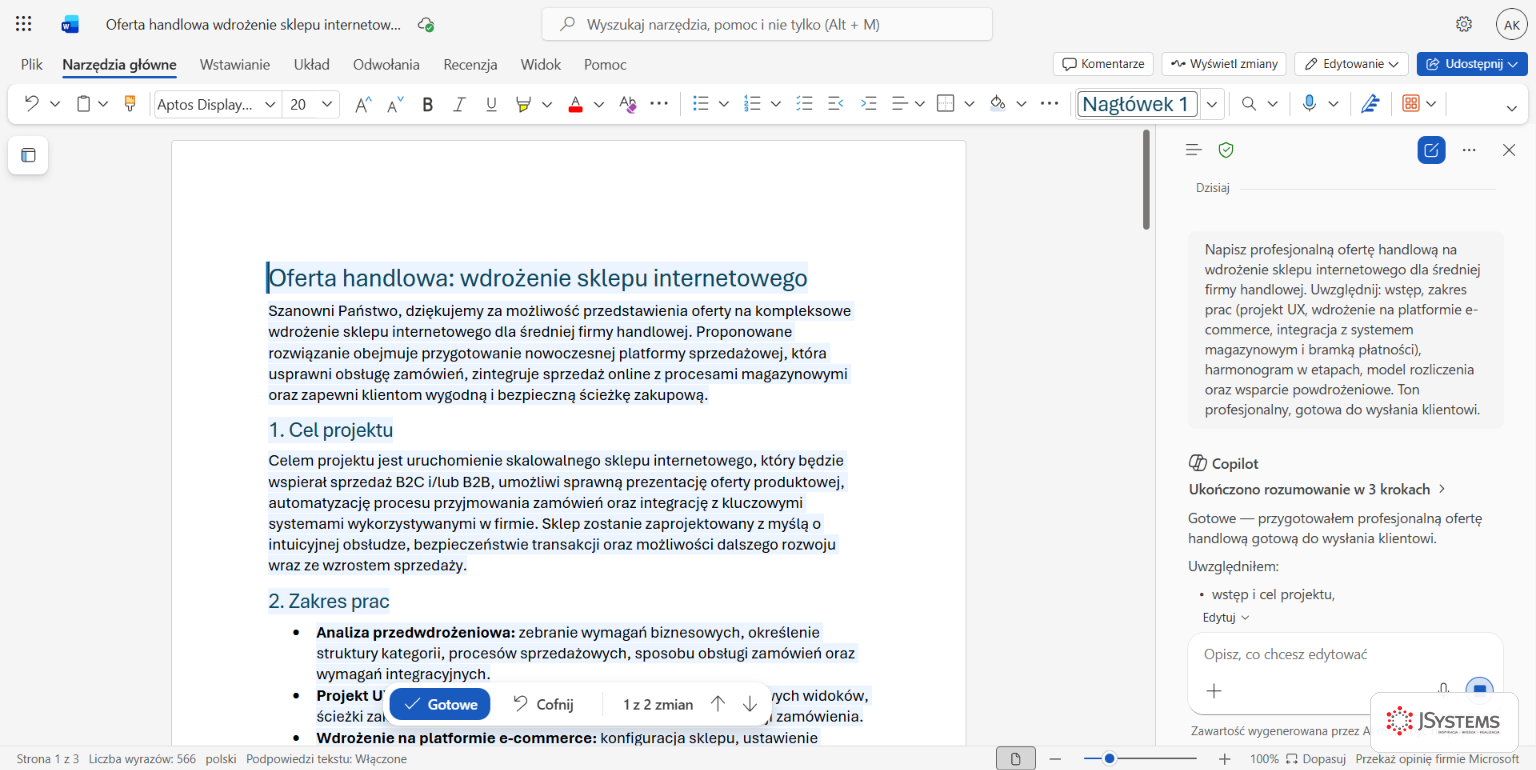Toggle text highlight color

pyautogui.click(x=522, y=103)
